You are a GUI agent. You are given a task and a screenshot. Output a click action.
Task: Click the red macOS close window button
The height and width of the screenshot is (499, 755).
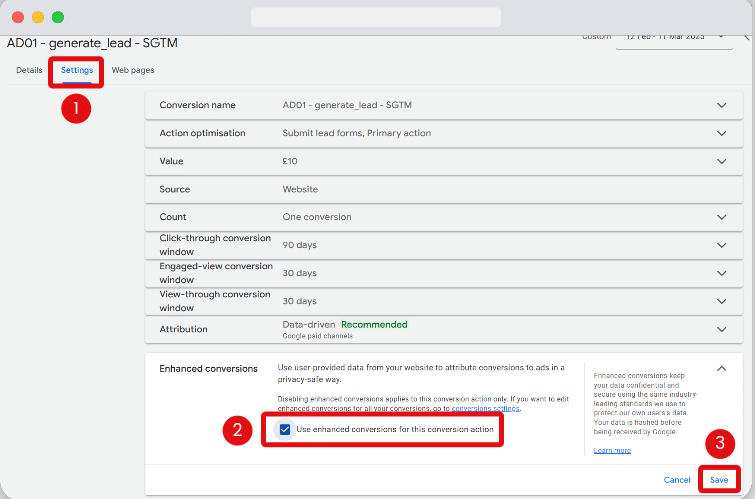pos(18,17)
